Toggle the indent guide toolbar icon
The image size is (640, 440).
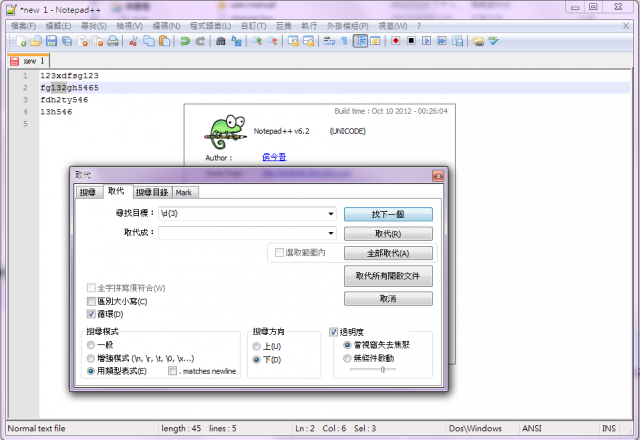pyautogui.click(x=360, y=41)
